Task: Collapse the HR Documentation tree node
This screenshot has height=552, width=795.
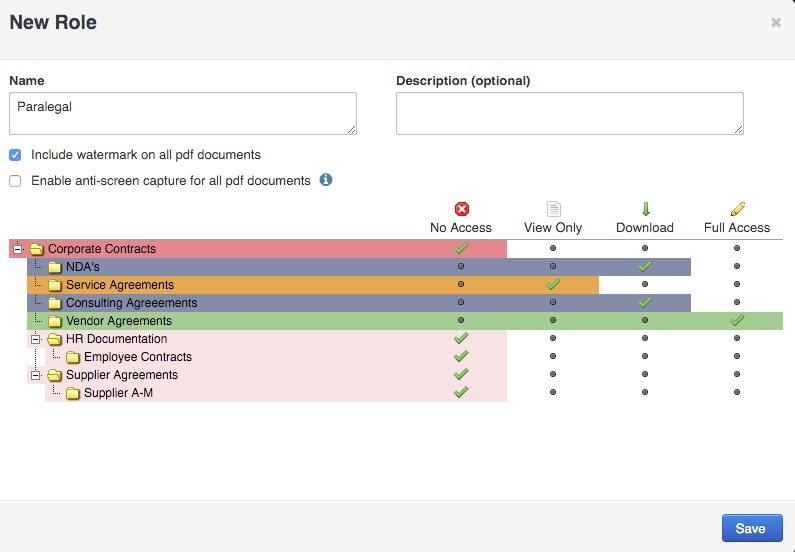Action: 35,339
